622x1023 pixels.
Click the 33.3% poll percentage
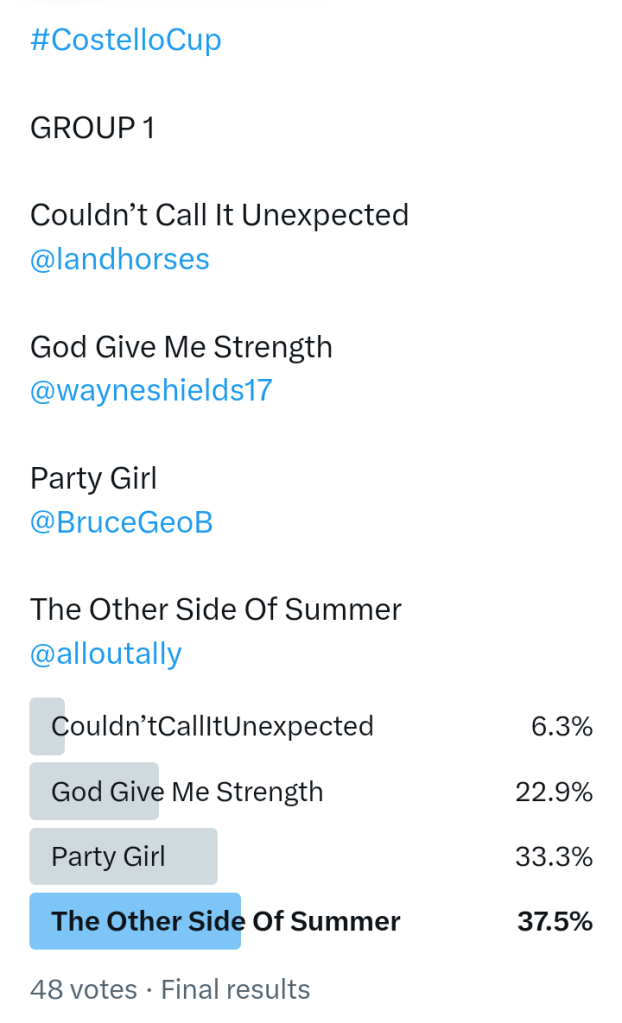pyautogui.click(x=554, y=857)
